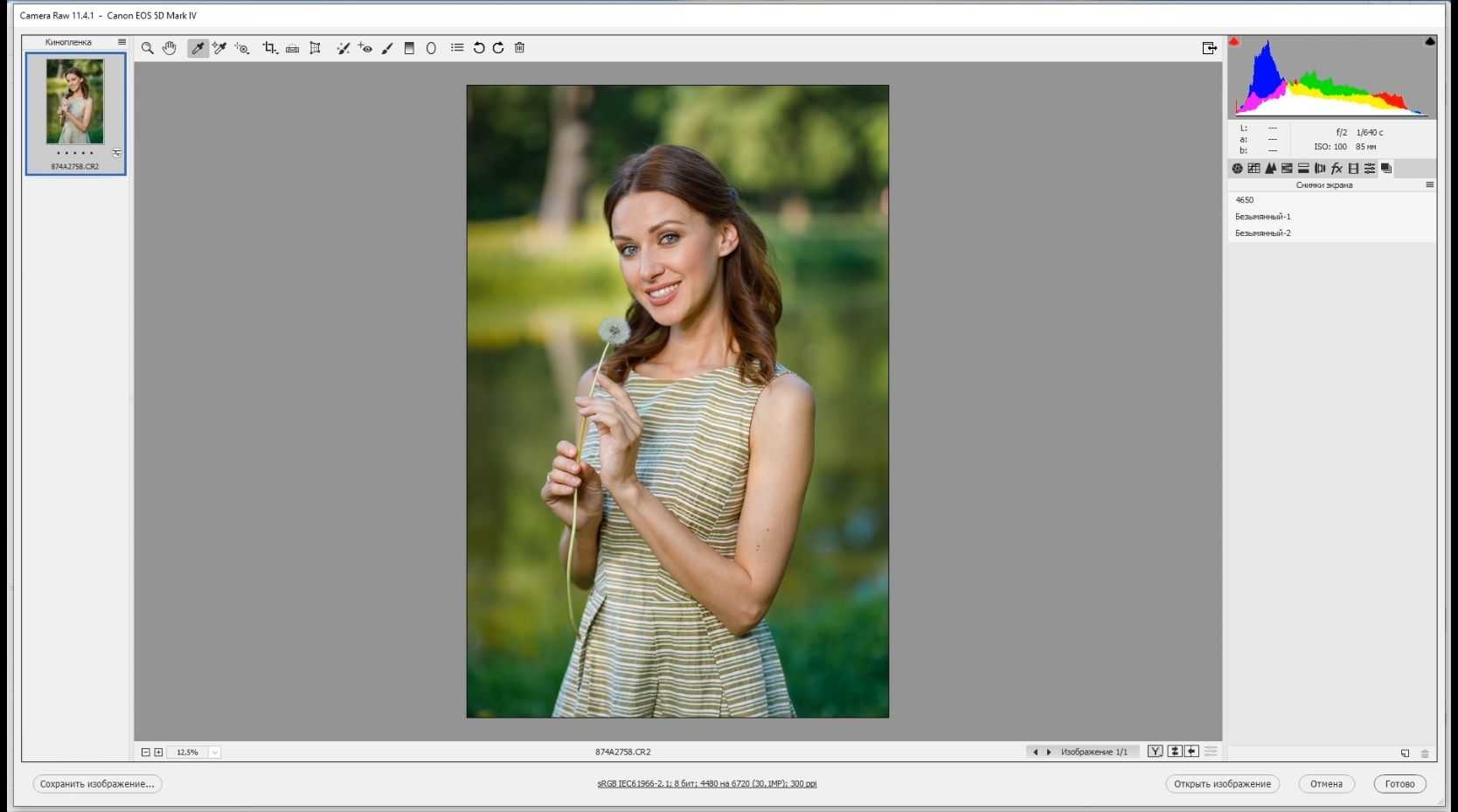Image resolution: width=1458 pixels, height=812 pixels.
Task: Rotate image counterclockwise
Action: click(479, 48)
